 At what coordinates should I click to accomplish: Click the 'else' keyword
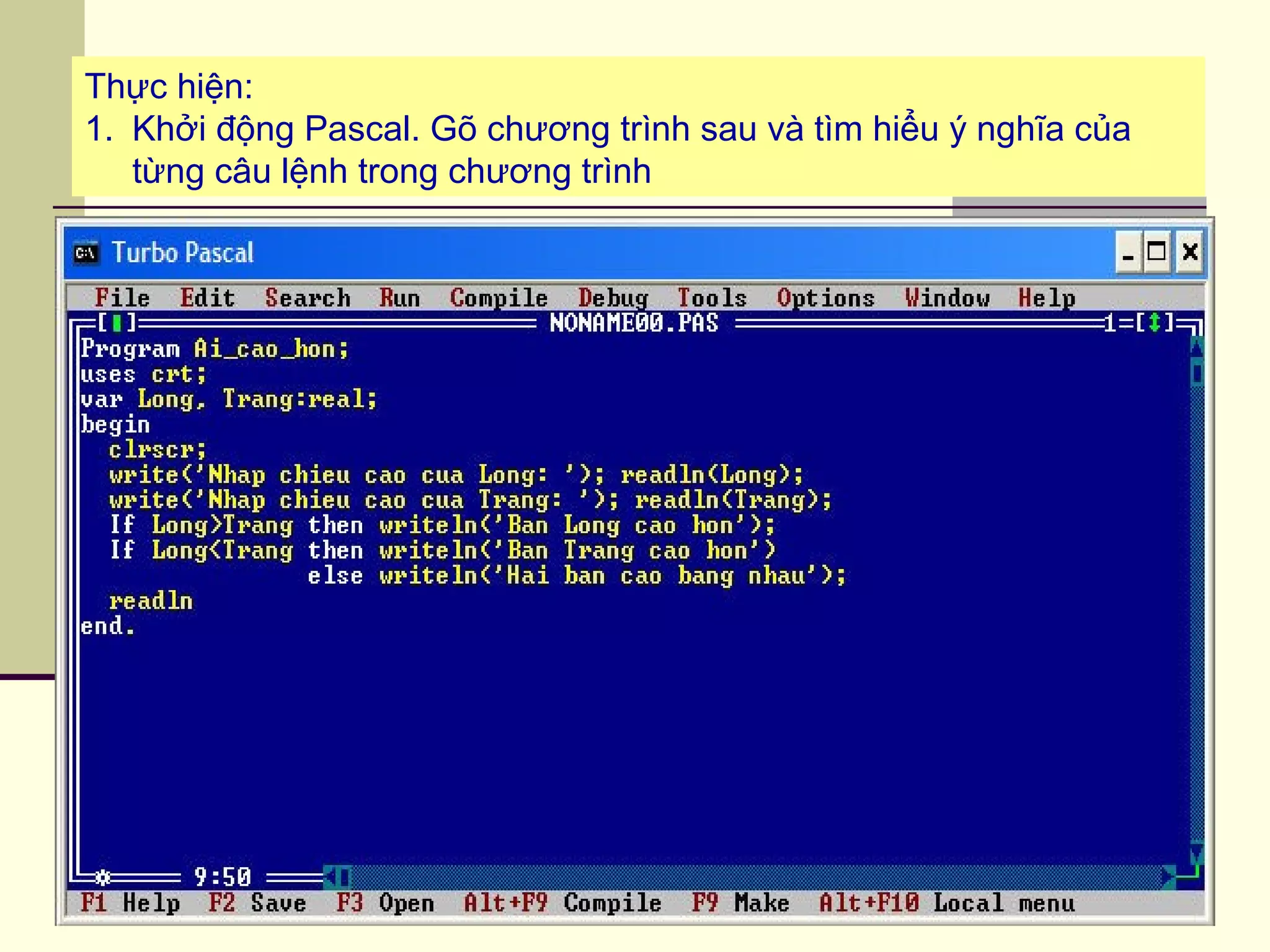[x=335, y=576]
